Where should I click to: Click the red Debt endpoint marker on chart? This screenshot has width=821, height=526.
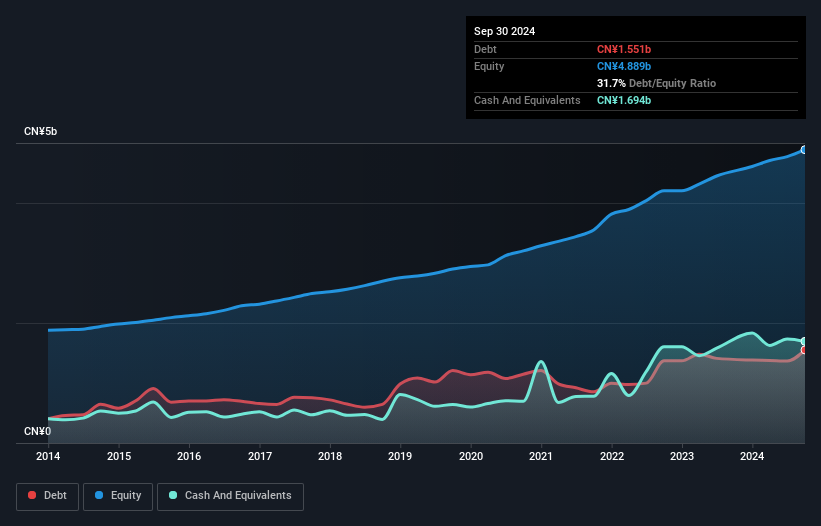[x=804, y=350]
